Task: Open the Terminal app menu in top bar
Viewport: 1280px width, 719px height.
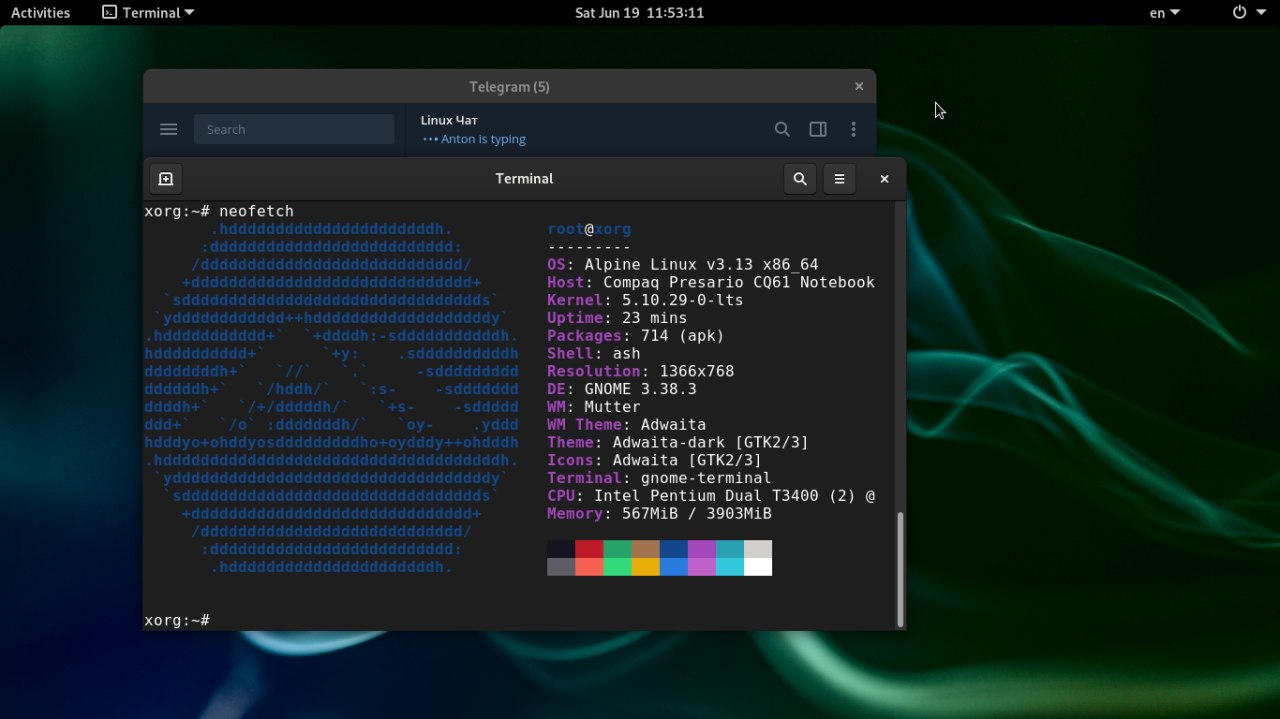Action: (148, 13)
